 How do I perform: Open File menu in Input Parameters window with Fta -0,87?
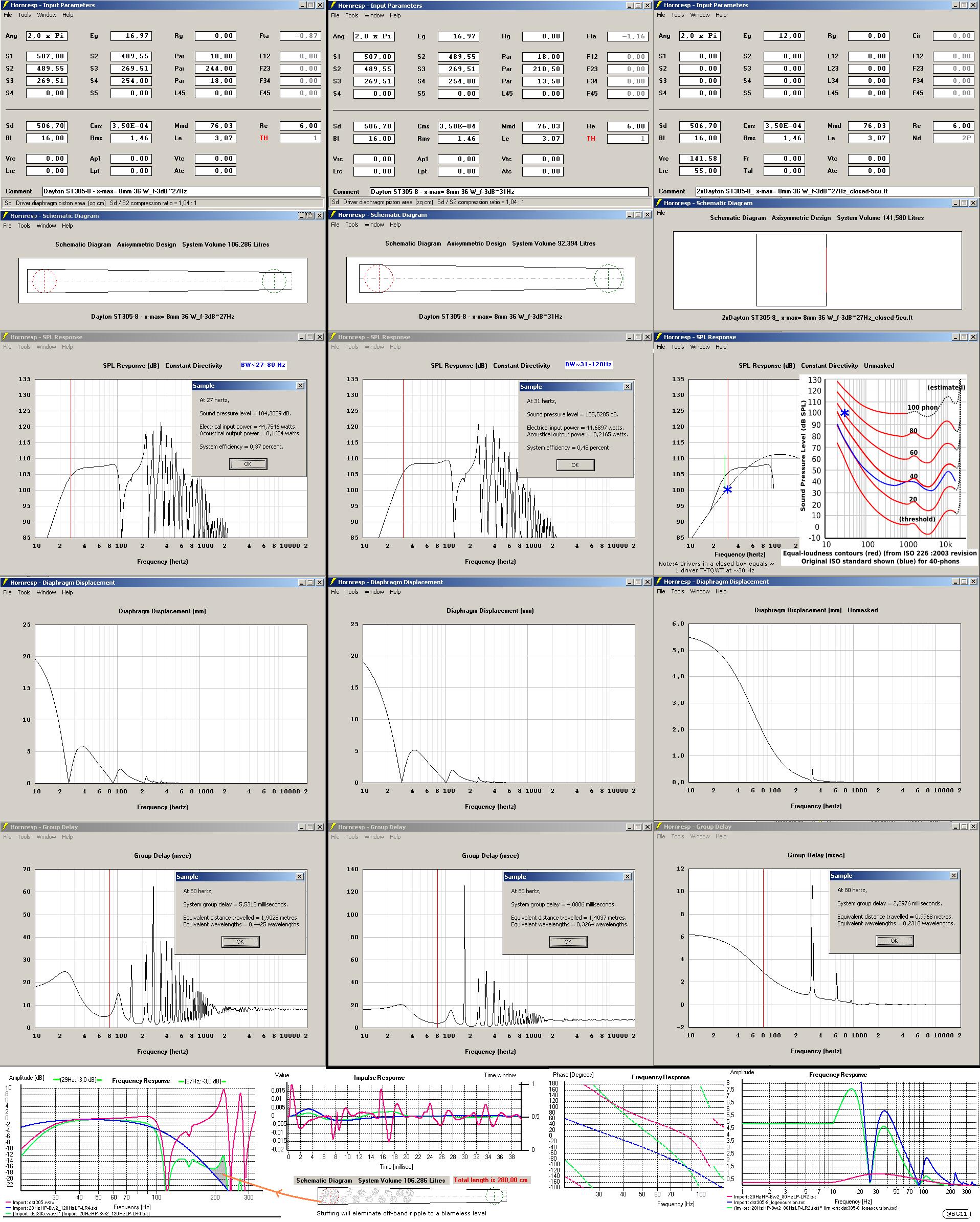click(7, 15)
